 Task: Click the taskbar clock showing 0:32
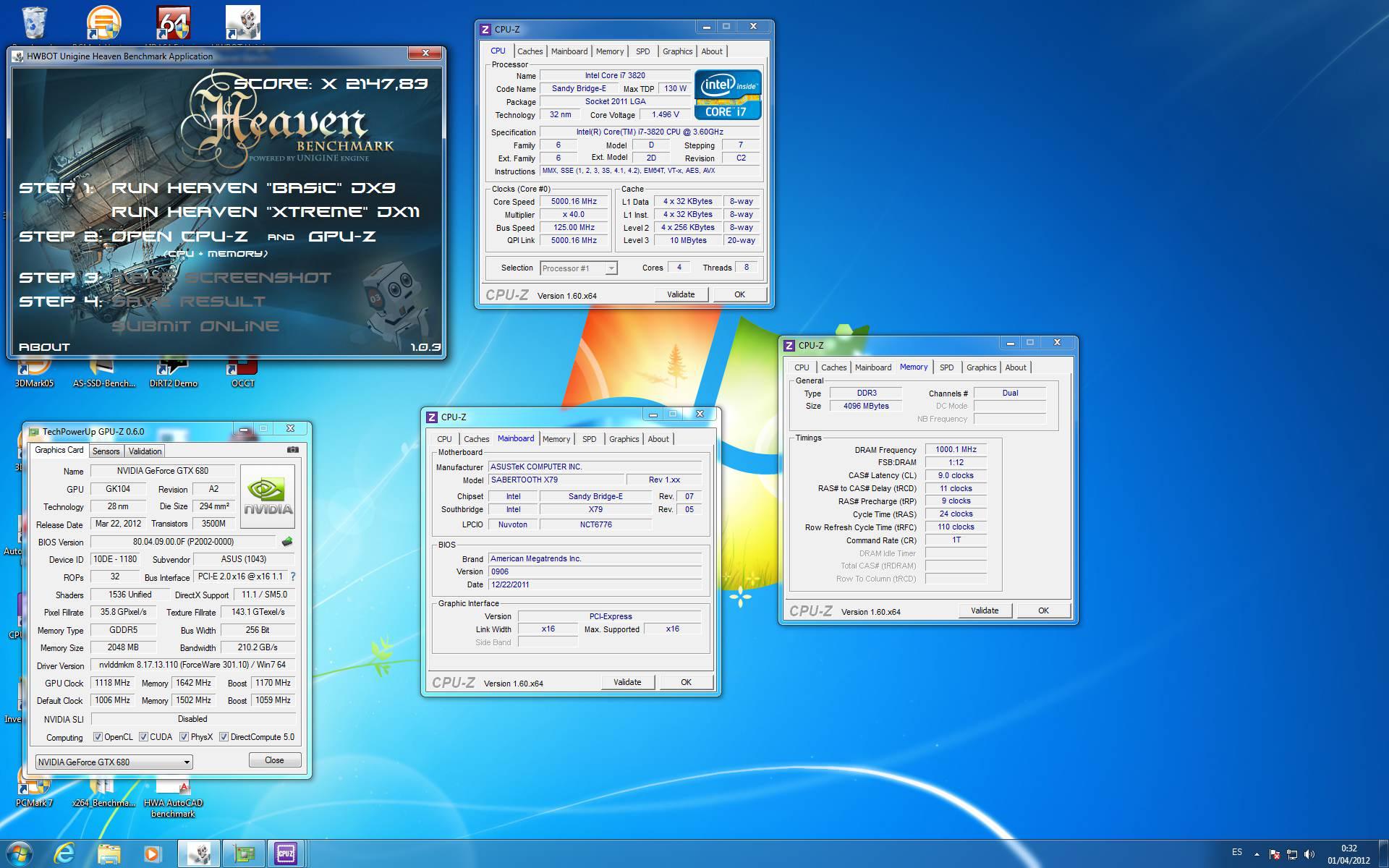[1348, 854]
